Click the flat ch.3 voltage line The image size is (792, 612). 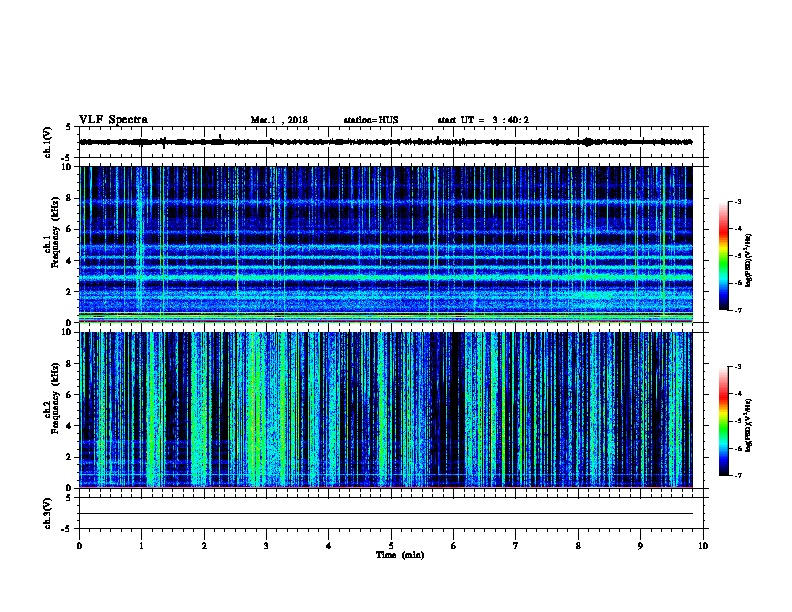(x=386, y=514)
